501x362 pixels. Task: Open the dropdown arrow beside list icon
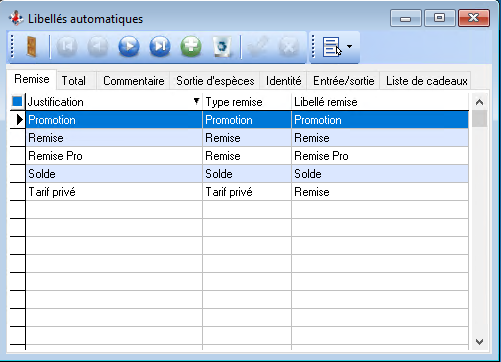(x=349, y=46)
